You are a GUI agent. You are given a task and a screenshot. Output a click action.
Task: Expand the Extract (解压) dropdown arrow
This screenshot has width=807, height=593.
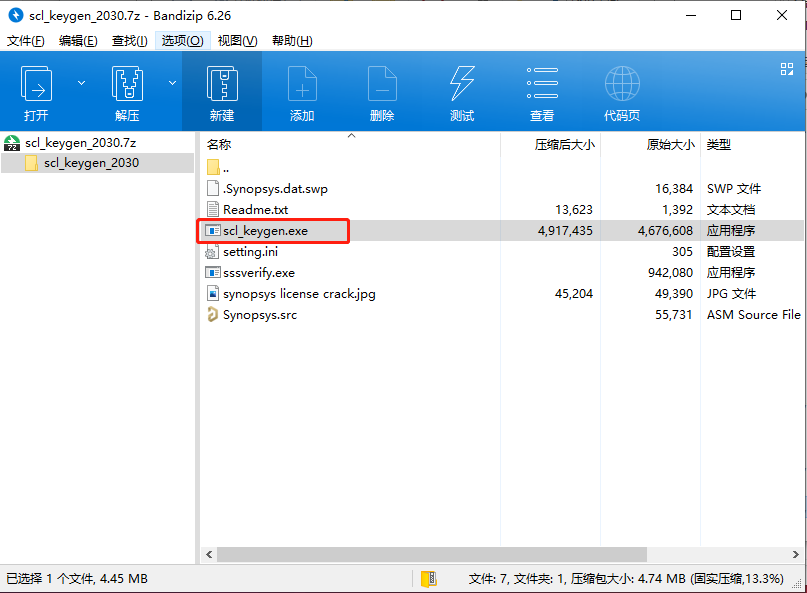coord(172,83)
